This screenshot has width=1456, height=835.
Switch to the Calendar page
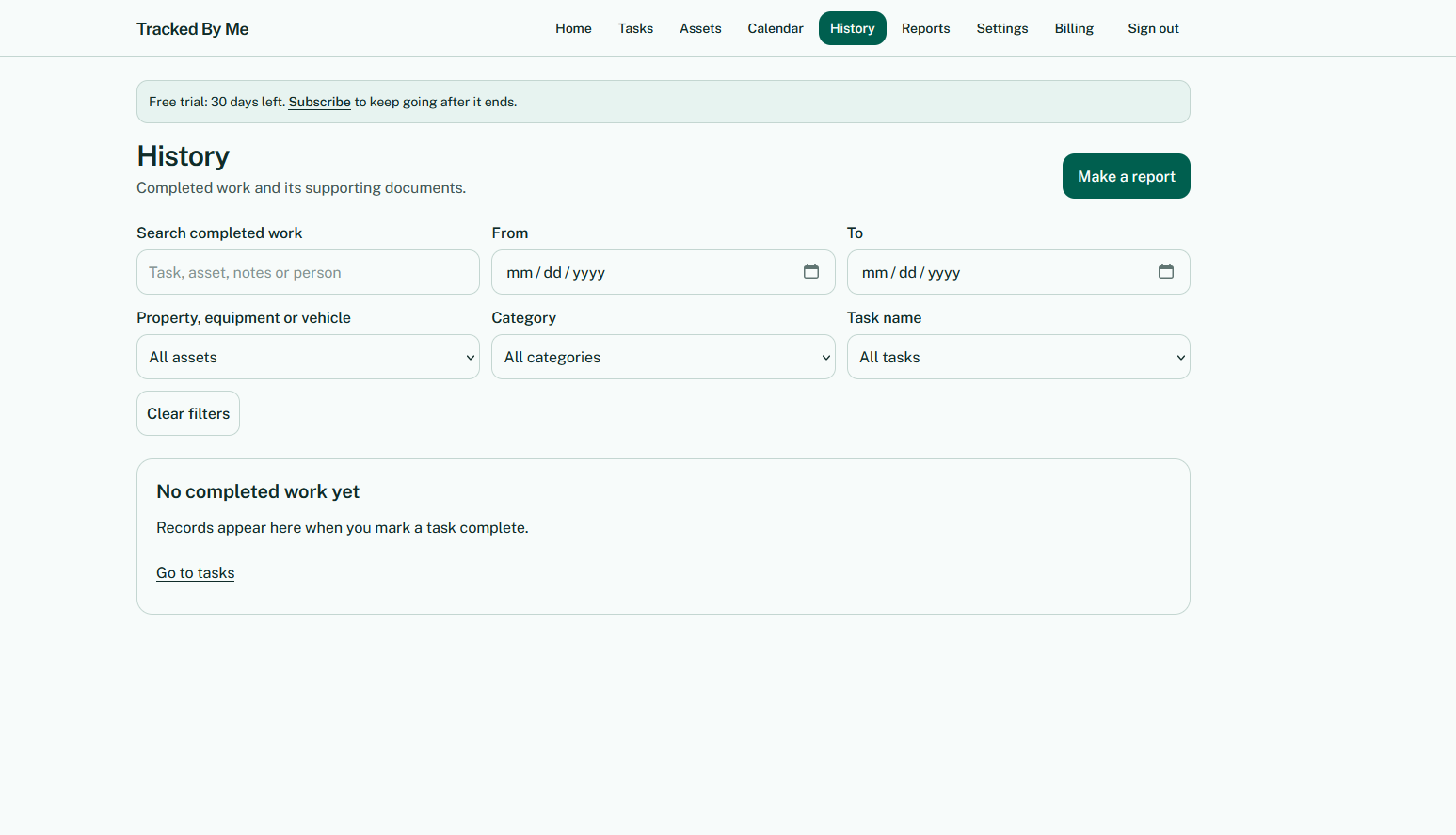click(x=776, y=28)
